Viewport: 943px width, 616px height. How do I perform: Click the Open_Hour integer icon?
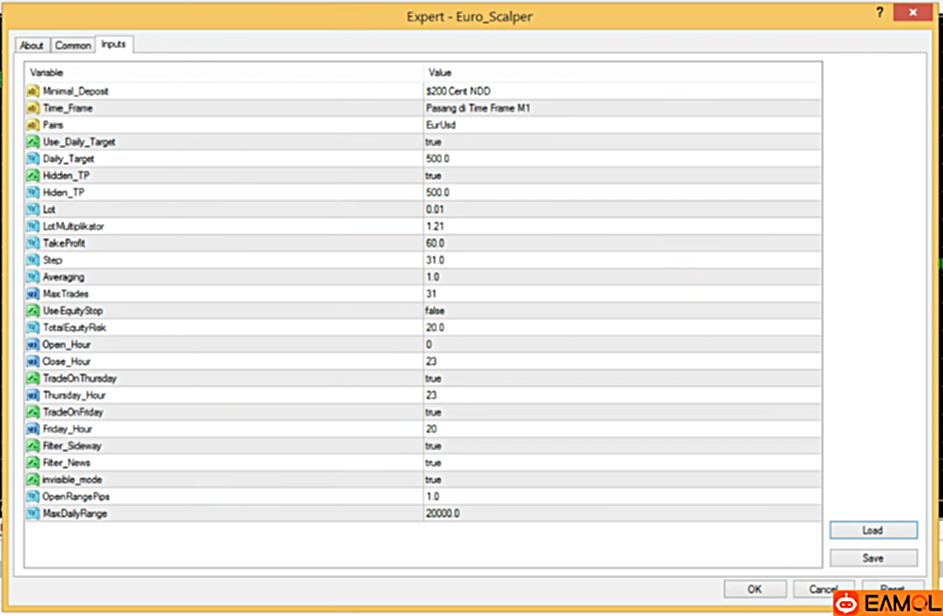tap(32, 345)
